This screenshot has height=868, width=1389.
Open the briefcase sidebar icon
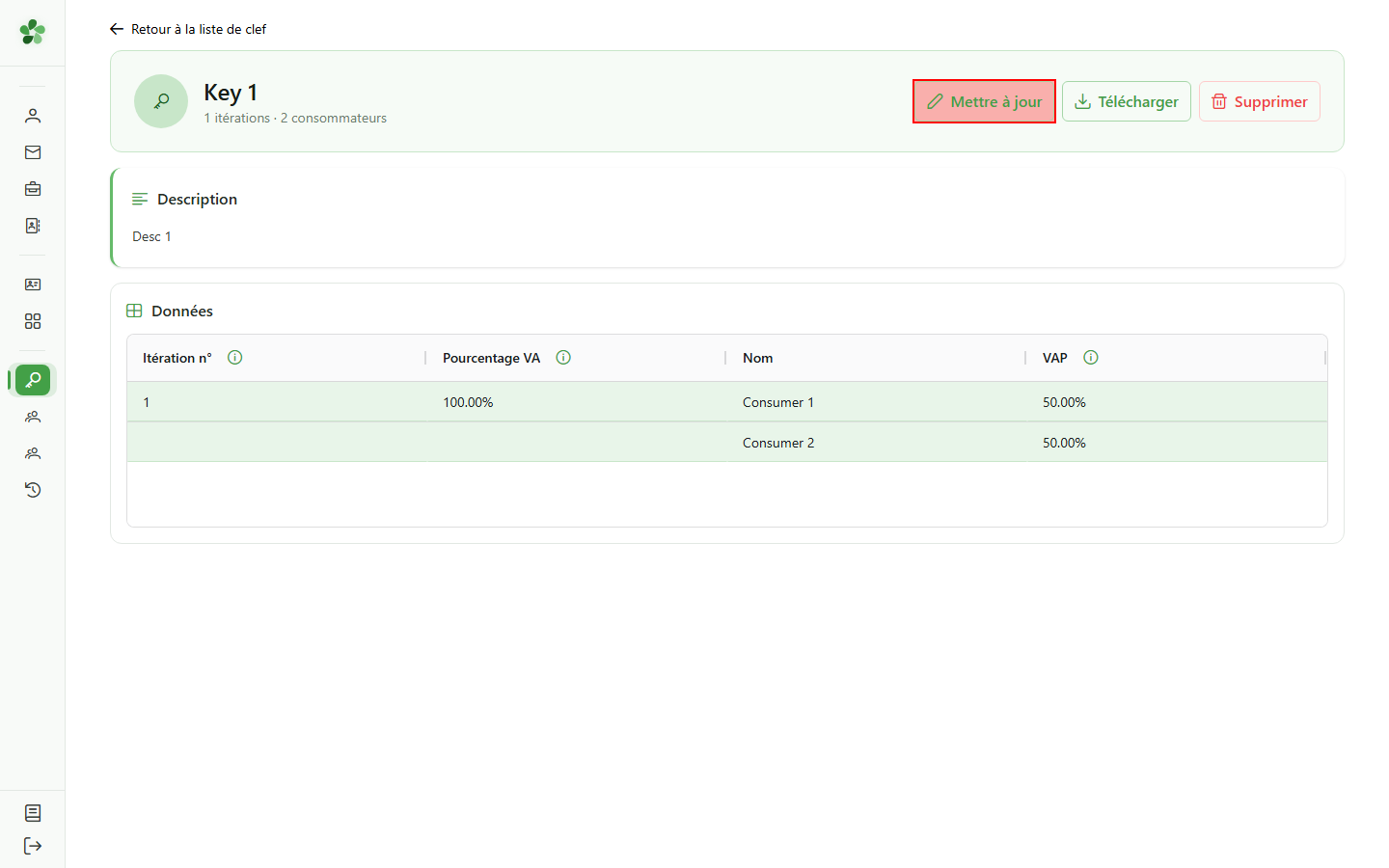coord(33,189)
